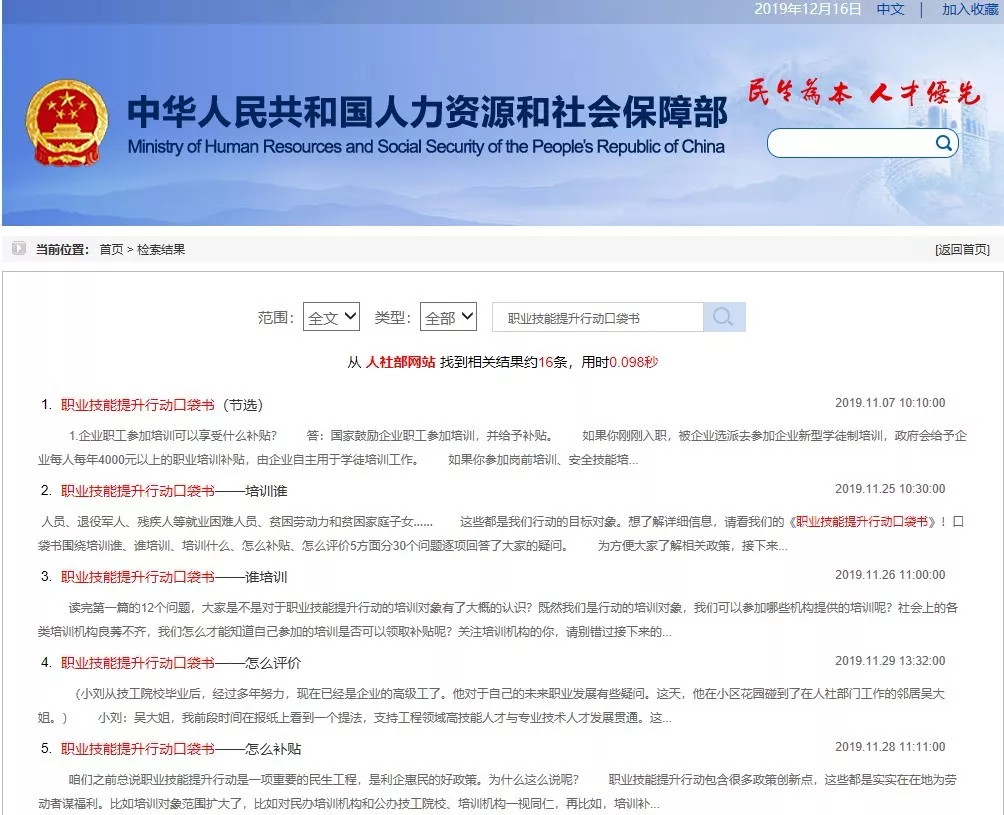Click the date 2019年12月16日 in top bar
The image size is (1004, 815).
(x=807, y=9)
